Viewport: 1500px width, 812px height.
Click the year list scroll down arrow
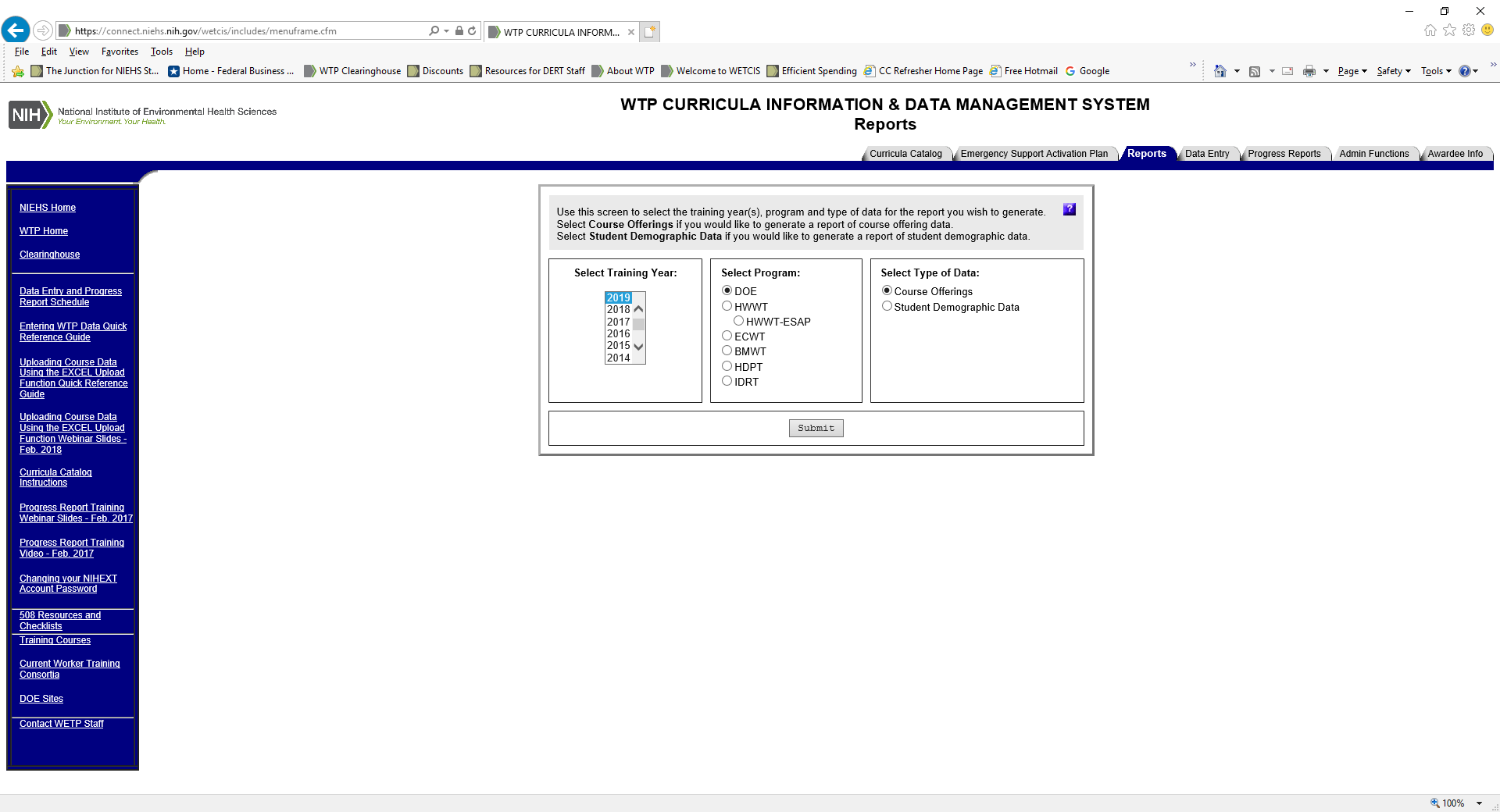pos(638,347)
